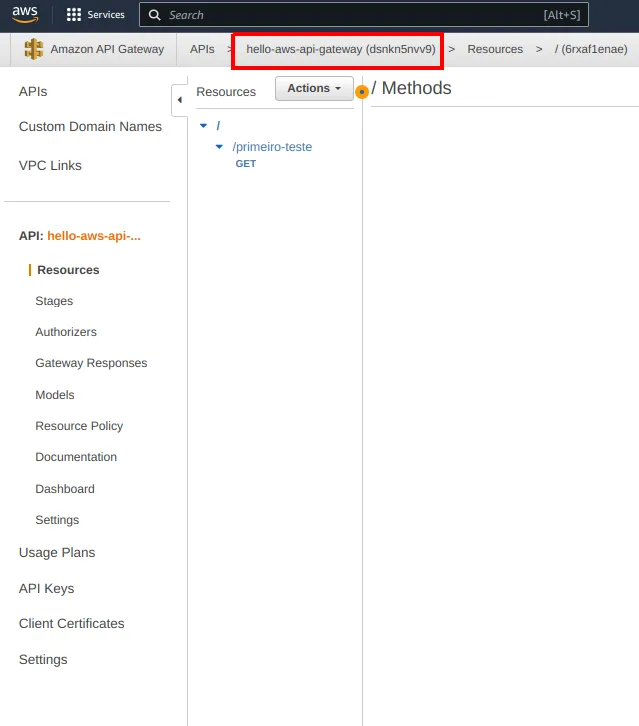
Task: Click the Services label in top bar
Action: point(106,15)
